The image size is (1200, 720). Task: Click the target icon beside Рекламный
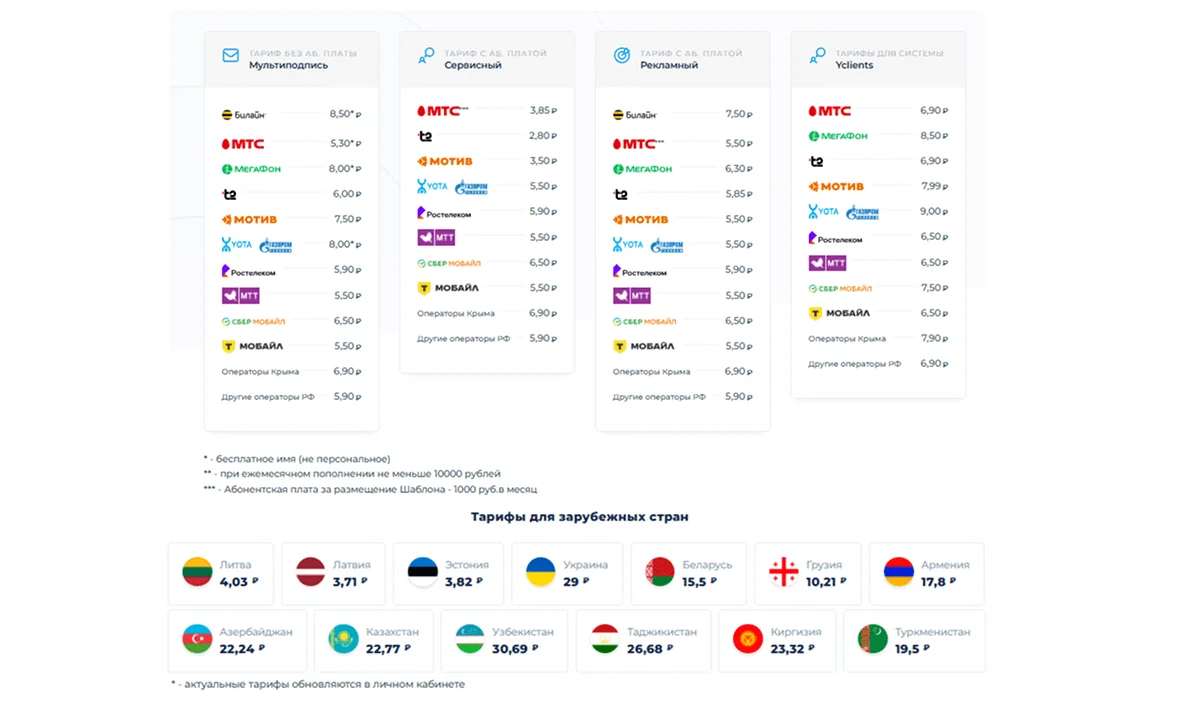(621, 56)
